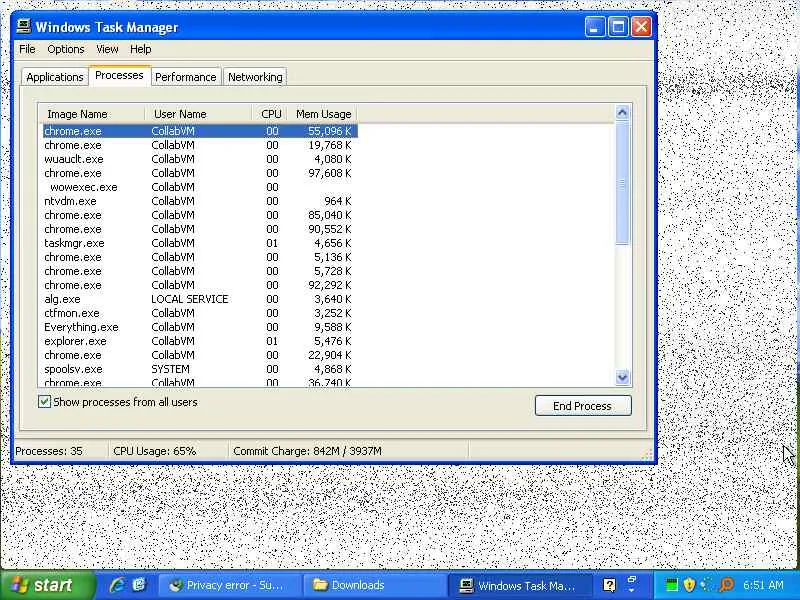Select the wowexec.exe process
800x600 pixels.
pyautogui.click(x=200, y=187)
